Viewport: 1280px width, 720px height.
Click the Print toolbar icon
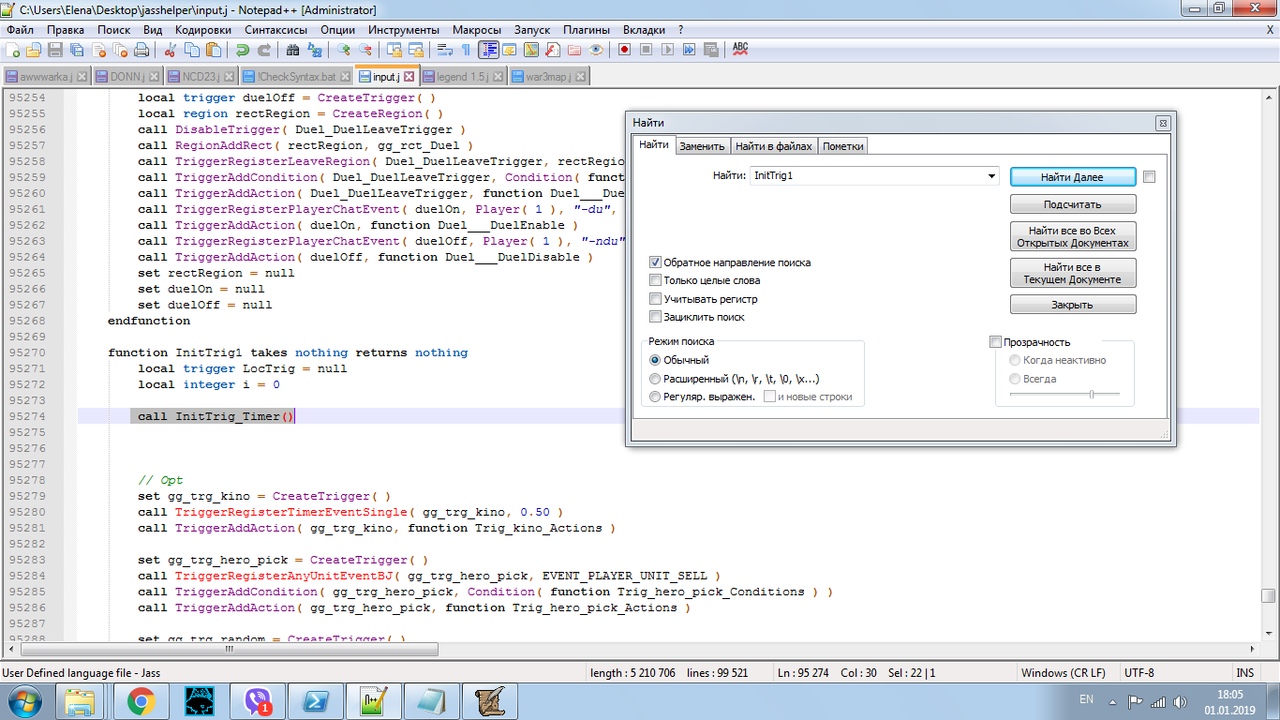tap(141, 50)
